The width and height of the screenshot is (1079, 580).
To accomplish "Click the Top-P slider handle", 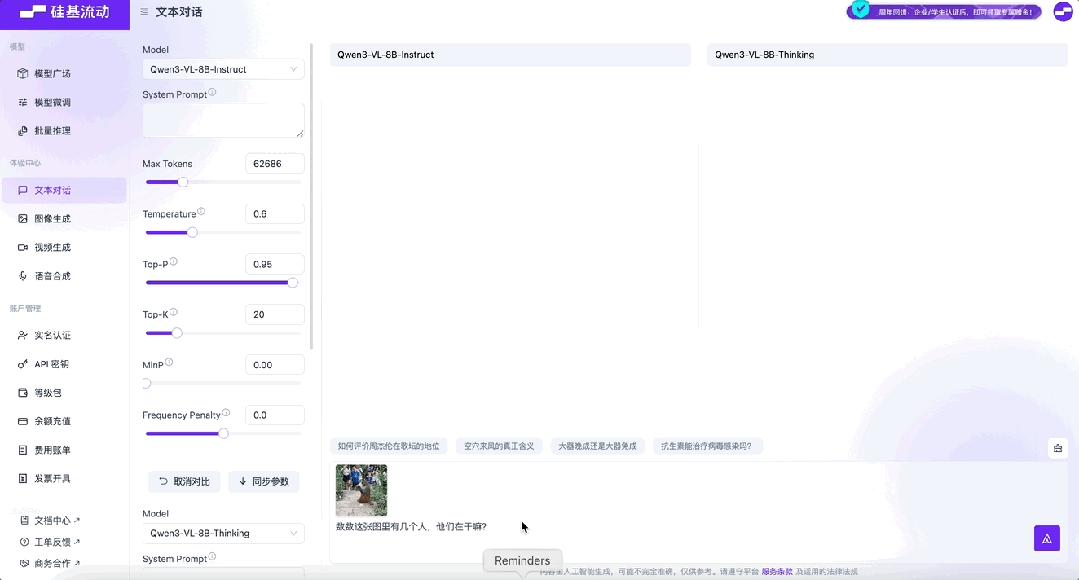I will [x=292, y=283].
